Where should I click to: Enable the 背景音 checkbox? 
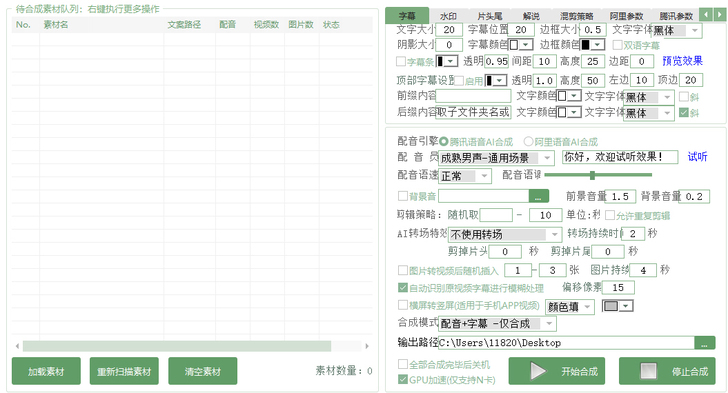(403, 196)
